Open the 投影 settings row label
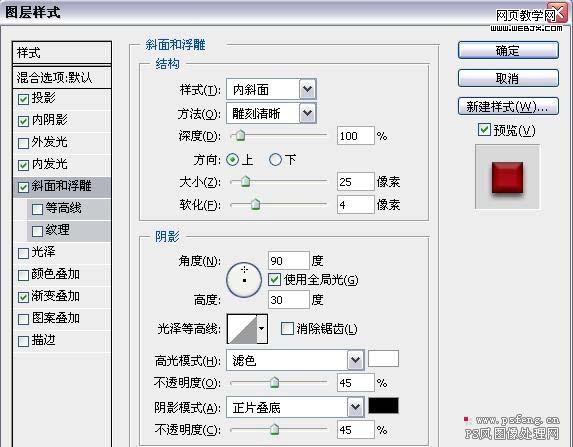Image resolution: width=573 pixels, height=447 pixels. 43,98
